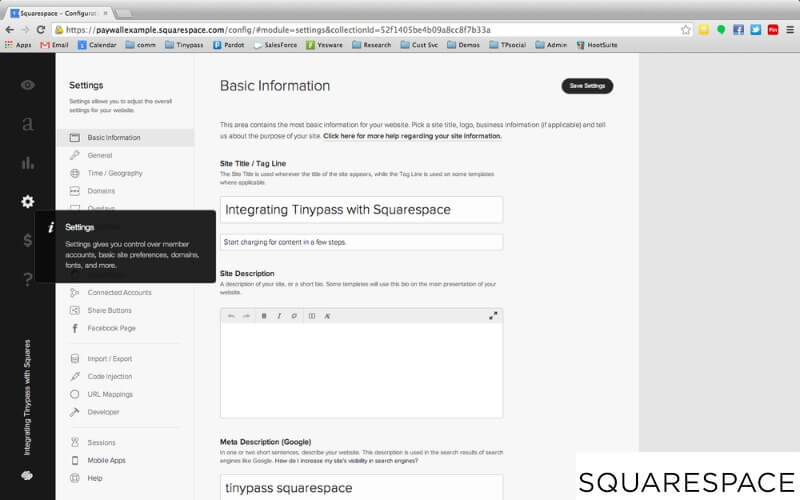Open the Calendar bookmark
Viewport: 800px width, 500px height.
point(97,45)
